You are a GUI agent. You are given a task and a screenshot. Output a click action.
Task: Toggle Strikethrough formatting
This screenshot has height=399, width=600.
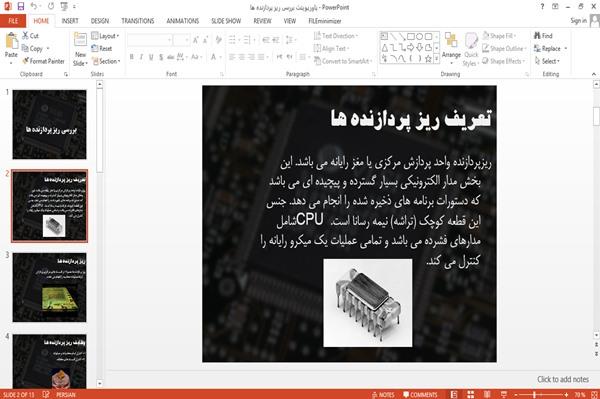tap(171, 57)
